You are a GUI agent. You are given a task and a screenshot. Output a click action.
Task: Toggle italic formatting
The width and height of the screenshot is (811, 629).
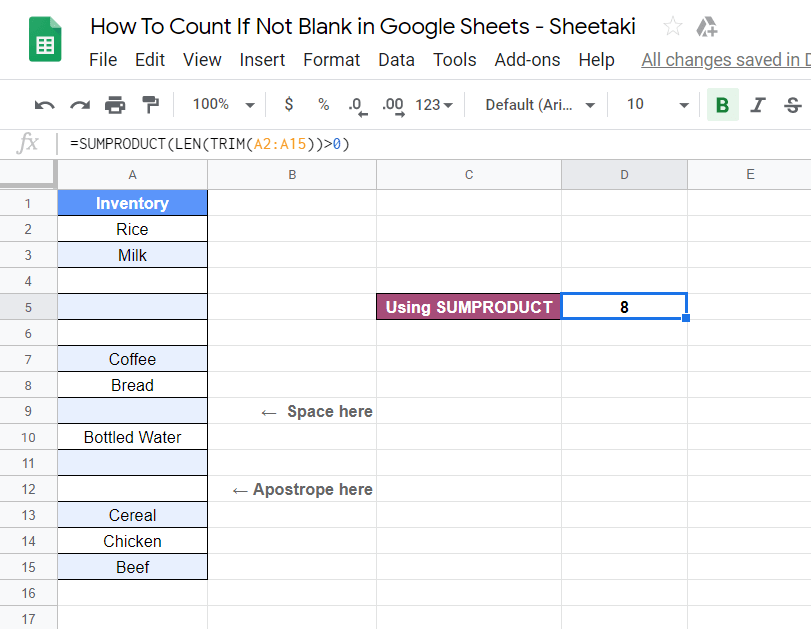757,104
